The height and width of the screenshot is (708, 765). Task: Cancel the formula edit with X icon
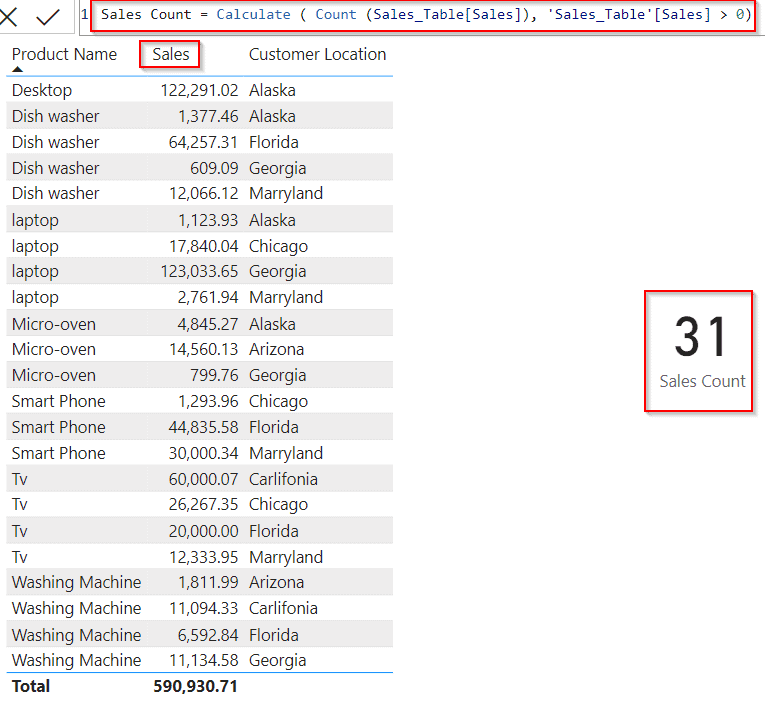click(8, 17)
